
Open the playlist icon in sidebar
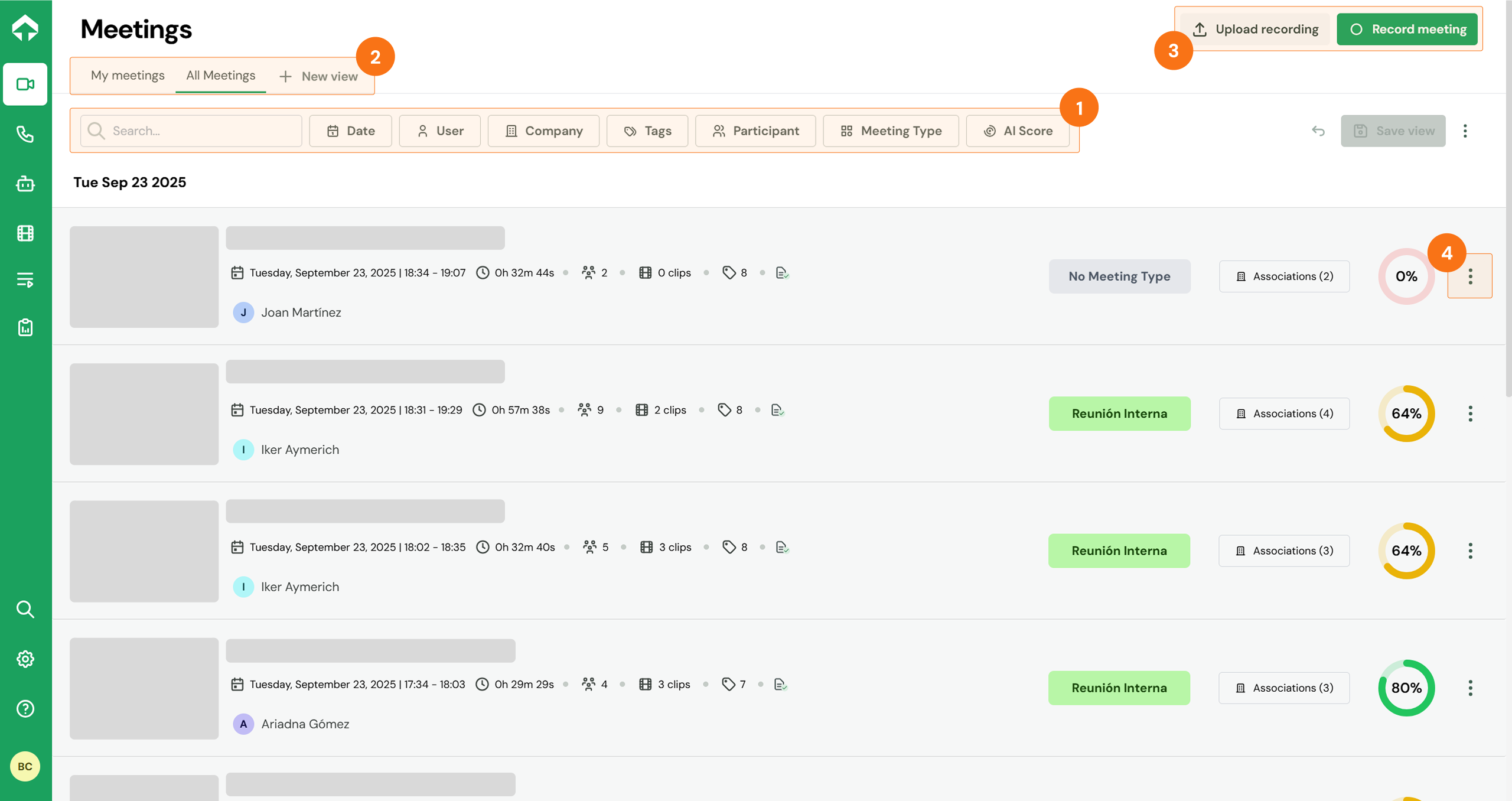[x=25, y=279]
